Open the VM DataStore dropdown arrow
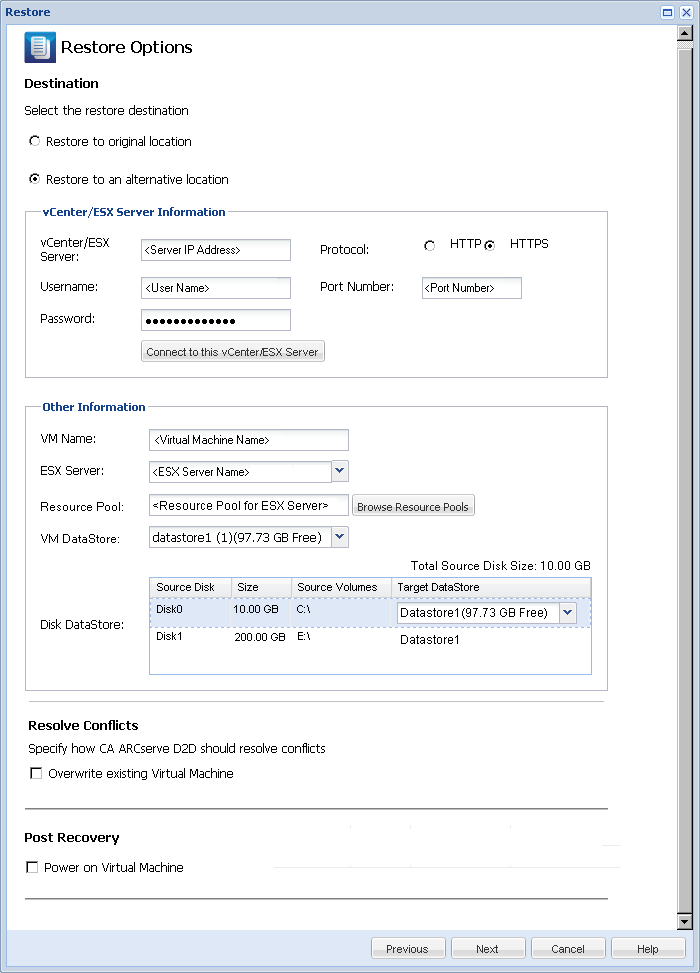Screen dimensions: 700x973 click(x=339, y=536)
